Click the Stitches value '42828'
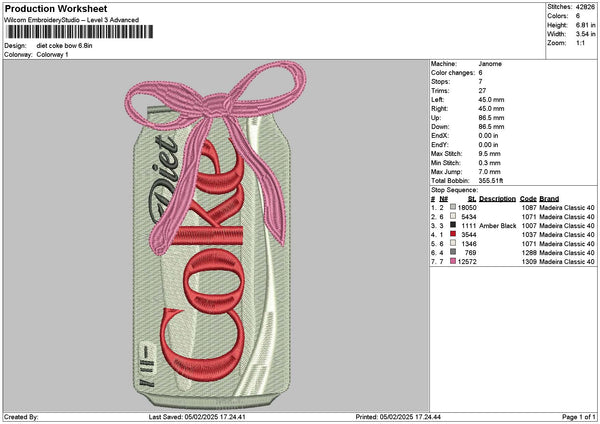Image resolution: width=600 pixels, height=424 pixels. click(x=585, y=7)
